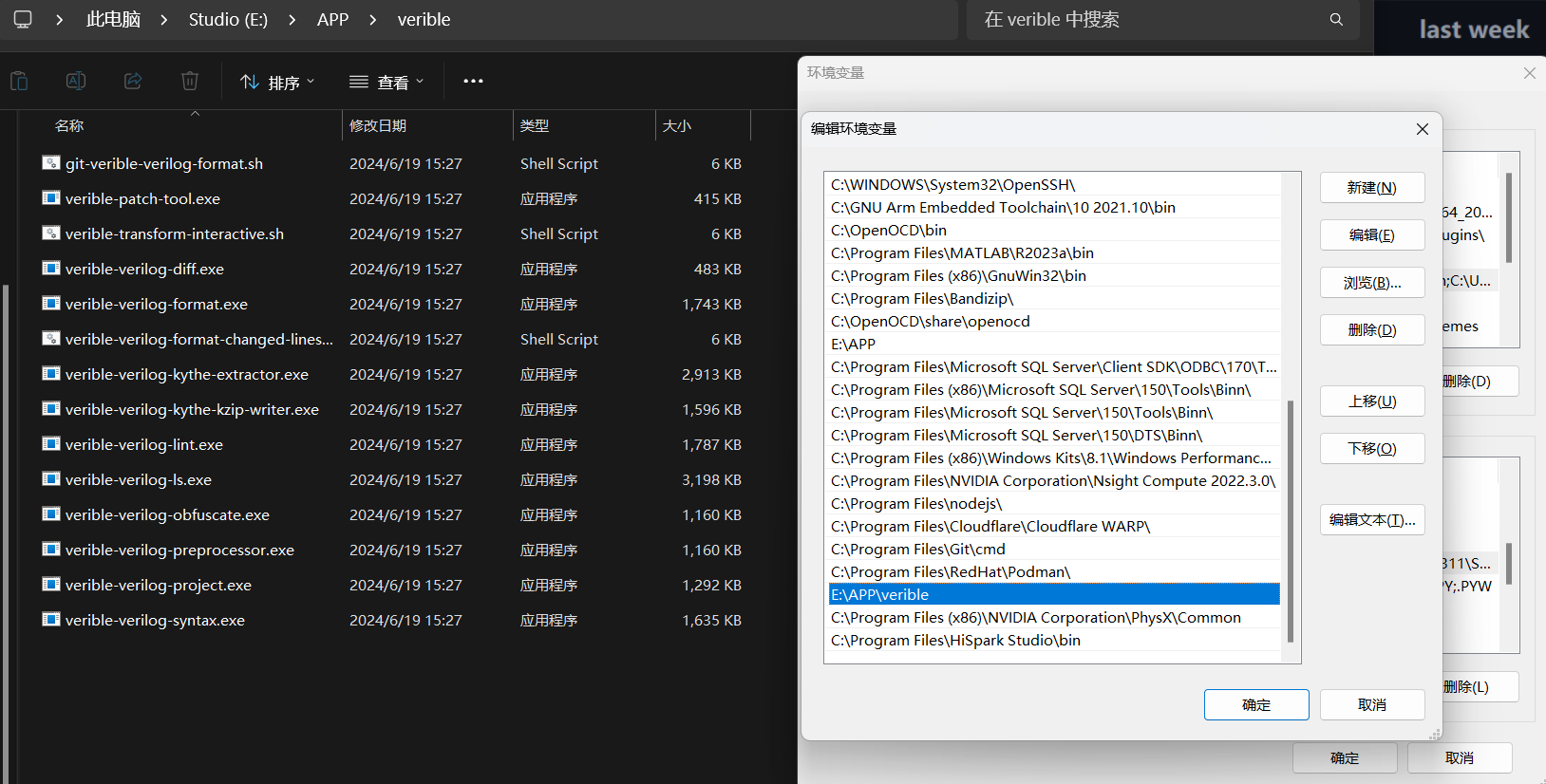Screen dimensions: 1546x784
Task: Select the git-verible-verilog-format.sh file icon
Action: [x=51, y=163]
